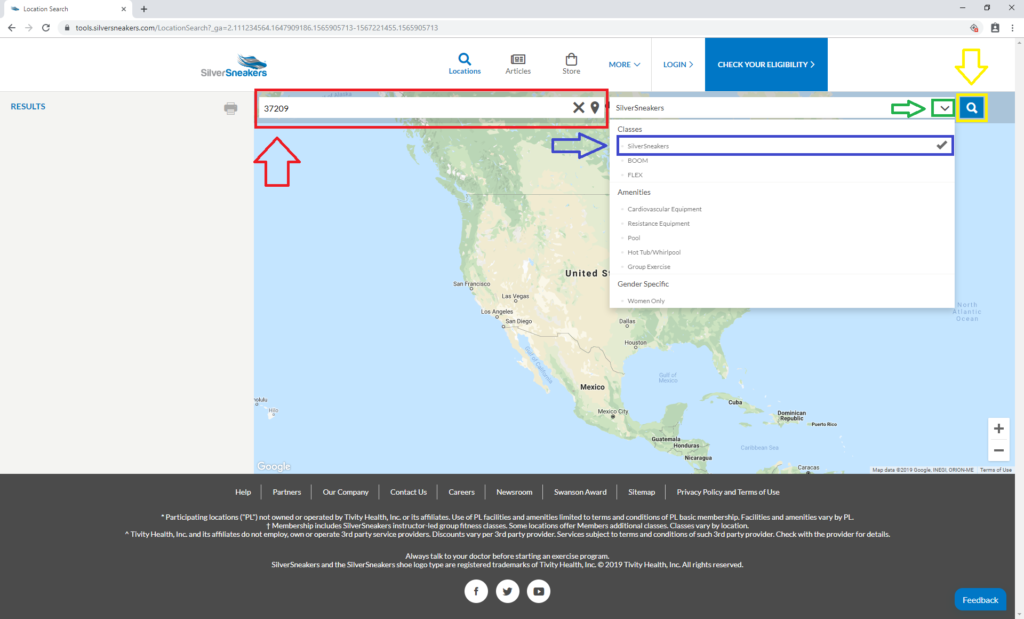Toggle the SilverSneakers class filter

coord(785,146)
